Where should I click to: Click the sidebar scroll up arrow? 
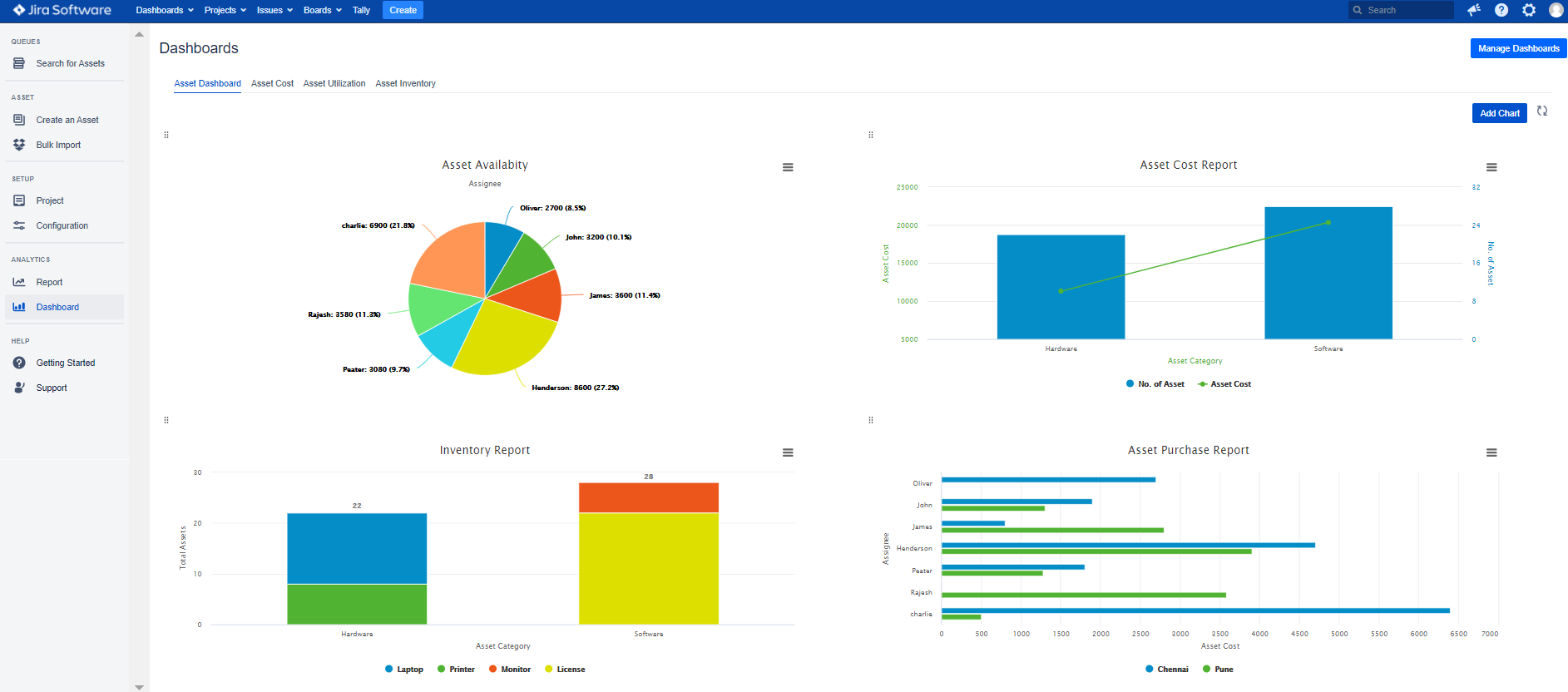(139, 34)
